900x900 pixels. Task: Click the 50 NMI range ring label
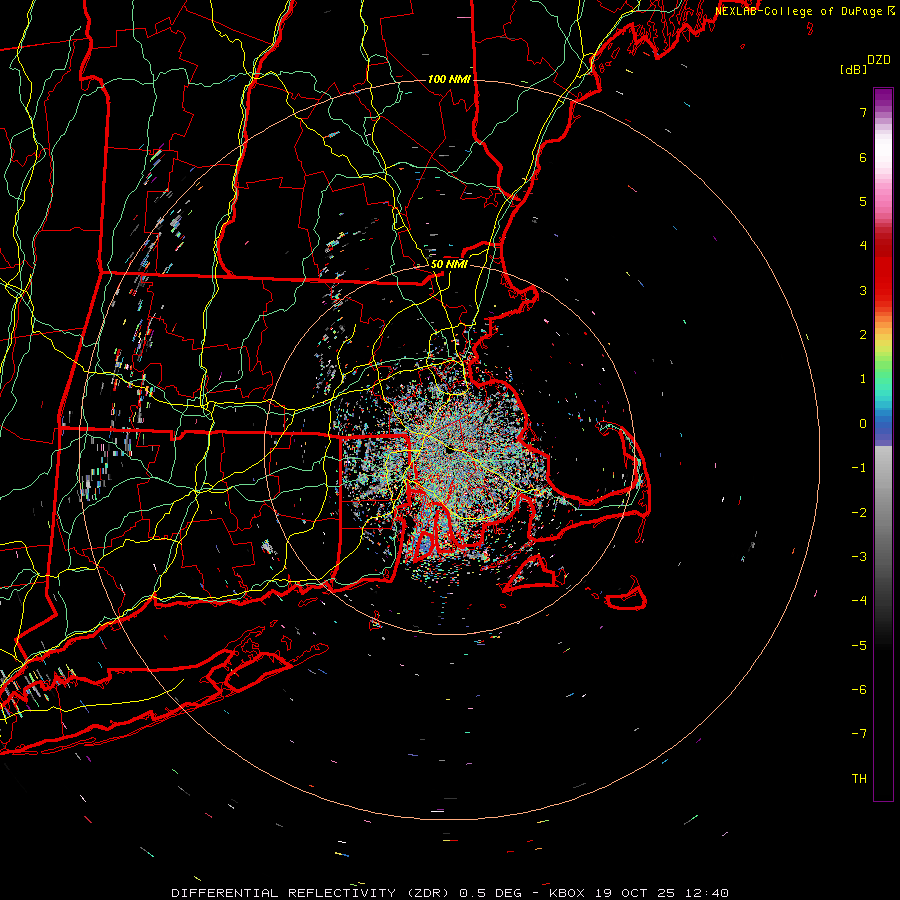(x=449, y=264)
